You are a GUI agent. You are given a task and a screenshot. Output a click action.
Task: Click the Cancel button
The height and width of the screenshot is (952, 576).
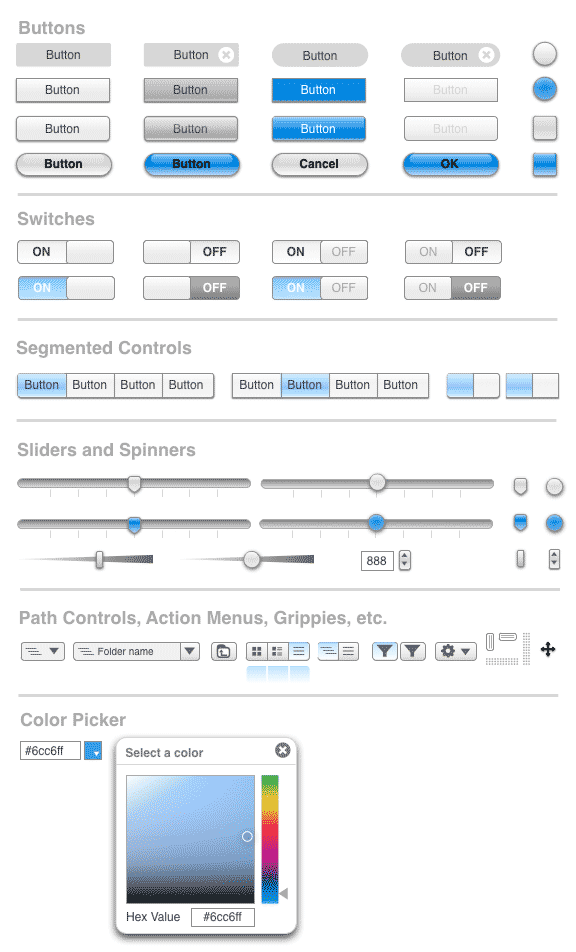tap(319, 164)
